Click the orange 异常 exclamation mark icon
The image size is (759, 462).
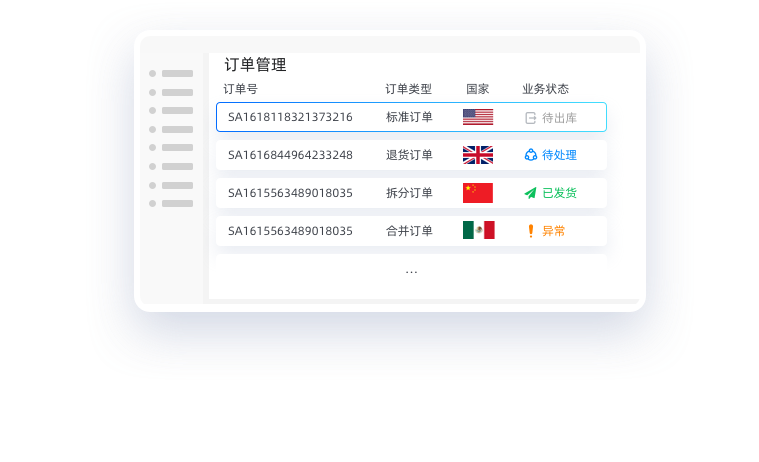(x=531, y=231)
